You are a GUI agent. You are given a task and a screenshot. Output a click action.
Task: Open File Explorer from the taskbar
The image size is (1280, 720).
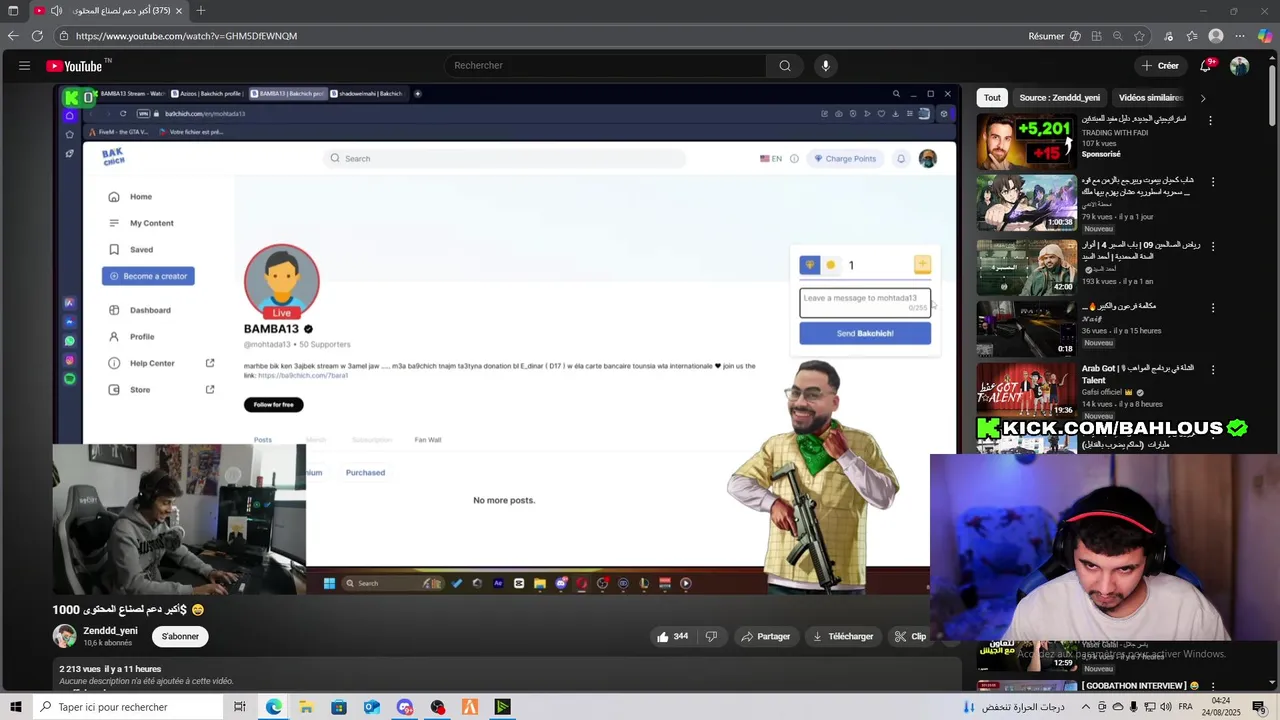pos(306,707)
